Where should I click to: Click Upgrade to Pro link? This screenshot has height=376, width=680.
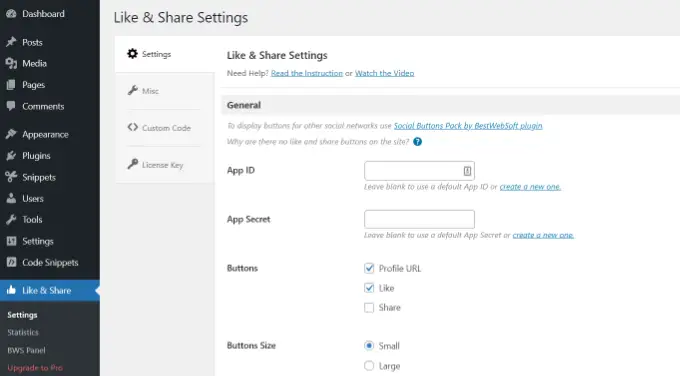35,368
